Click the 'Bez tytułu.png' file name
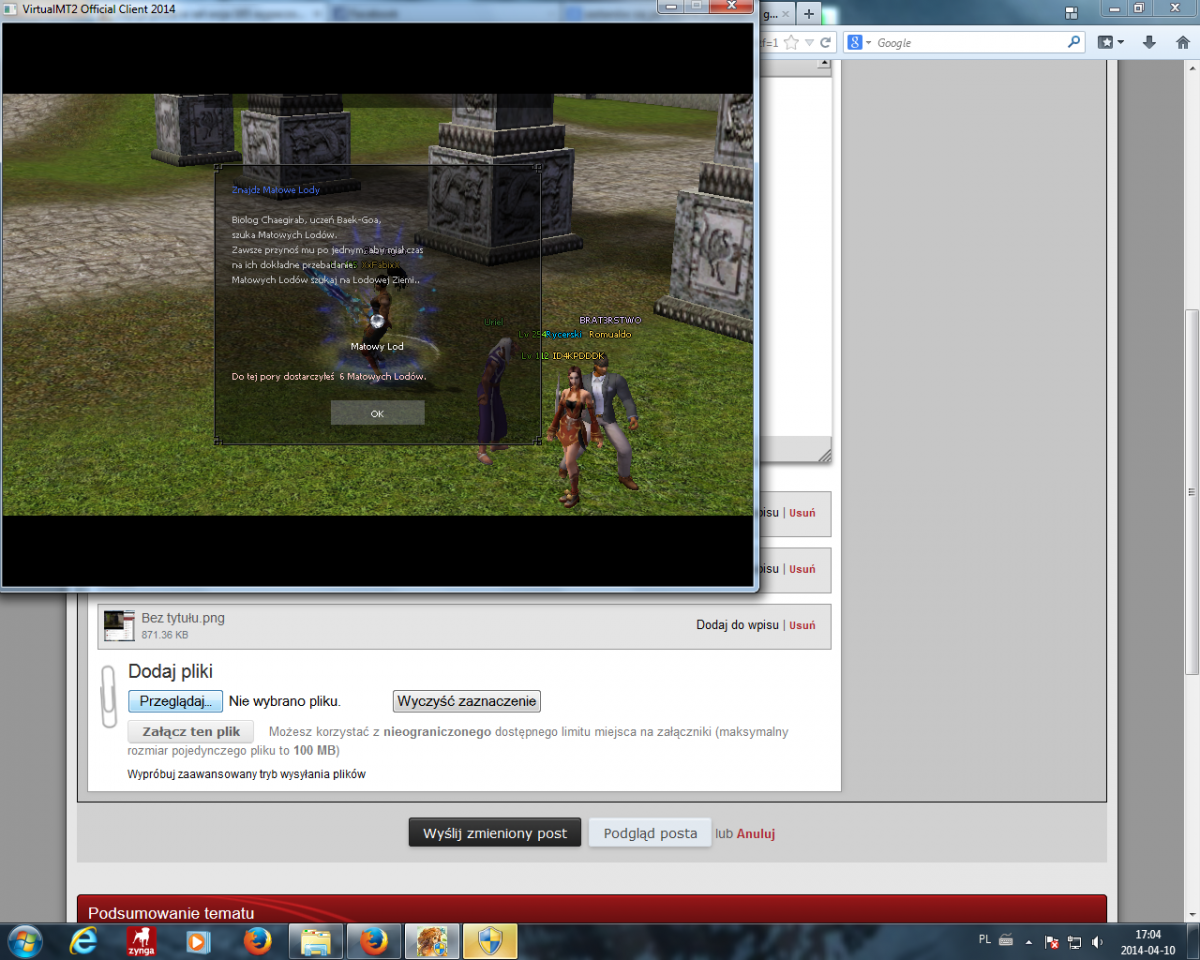 [183, 618]
